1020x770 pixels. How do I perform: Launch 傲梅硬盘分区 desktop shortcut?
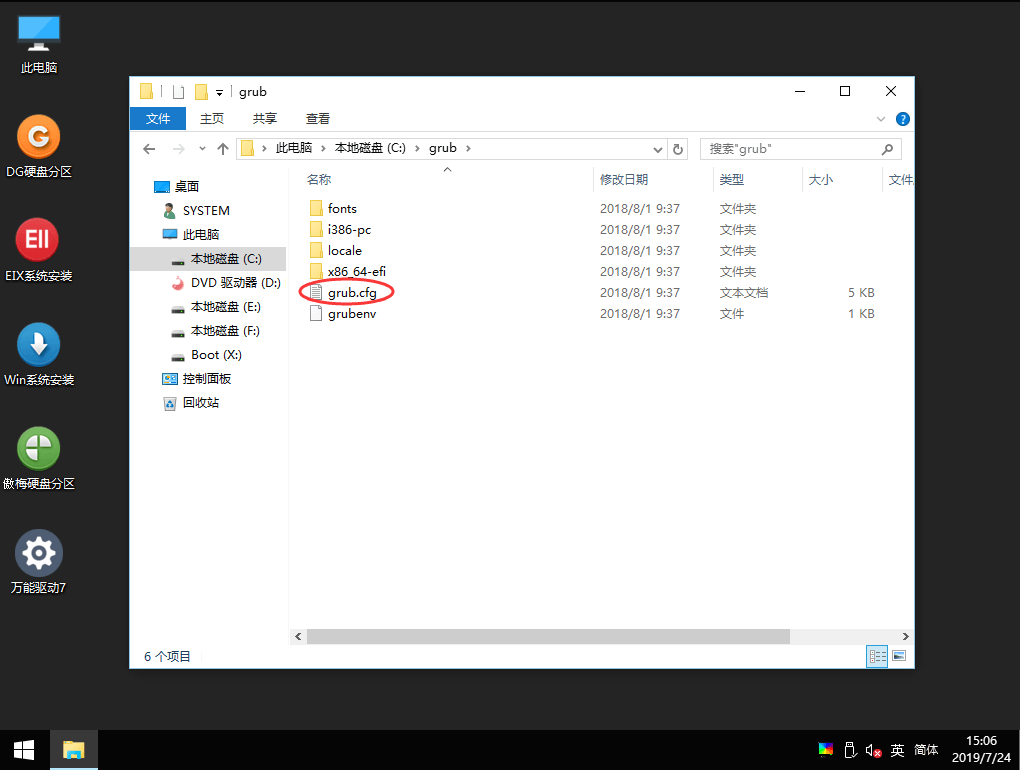[x=39, y=458]
